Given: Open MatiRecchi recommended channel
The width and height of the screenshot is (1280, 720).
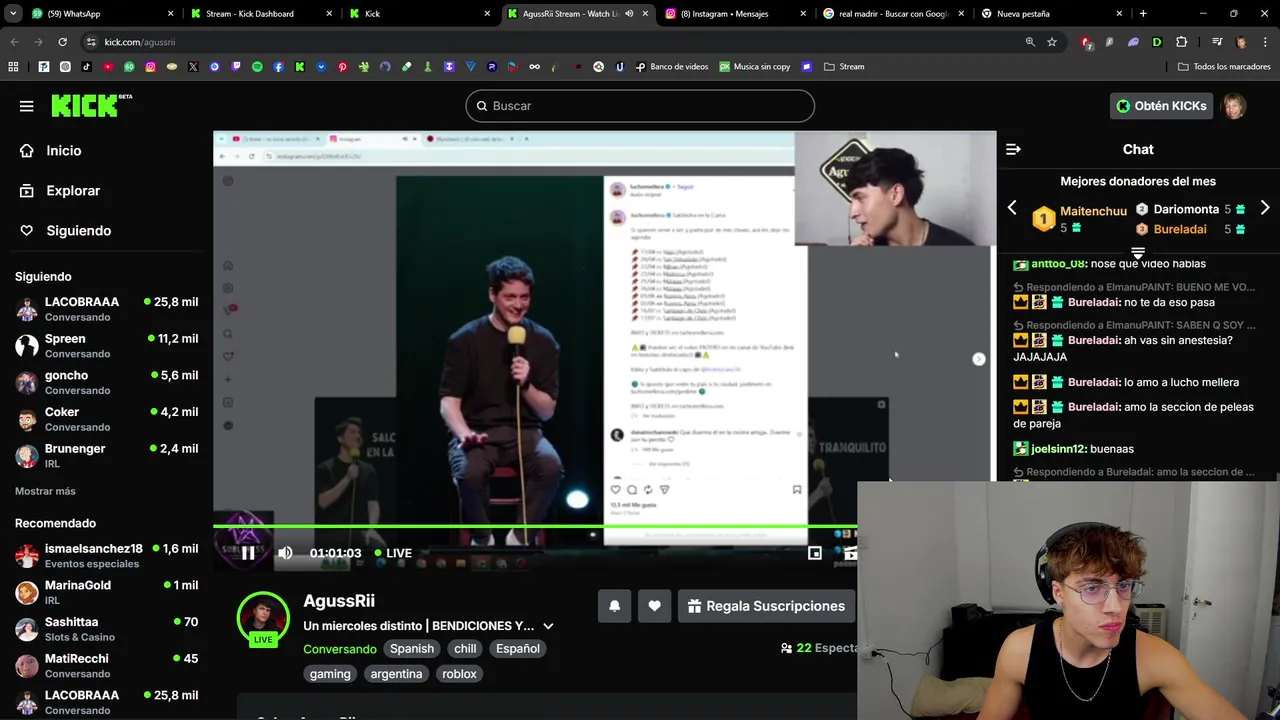Looking at the screenshot, I should (106, 666).
